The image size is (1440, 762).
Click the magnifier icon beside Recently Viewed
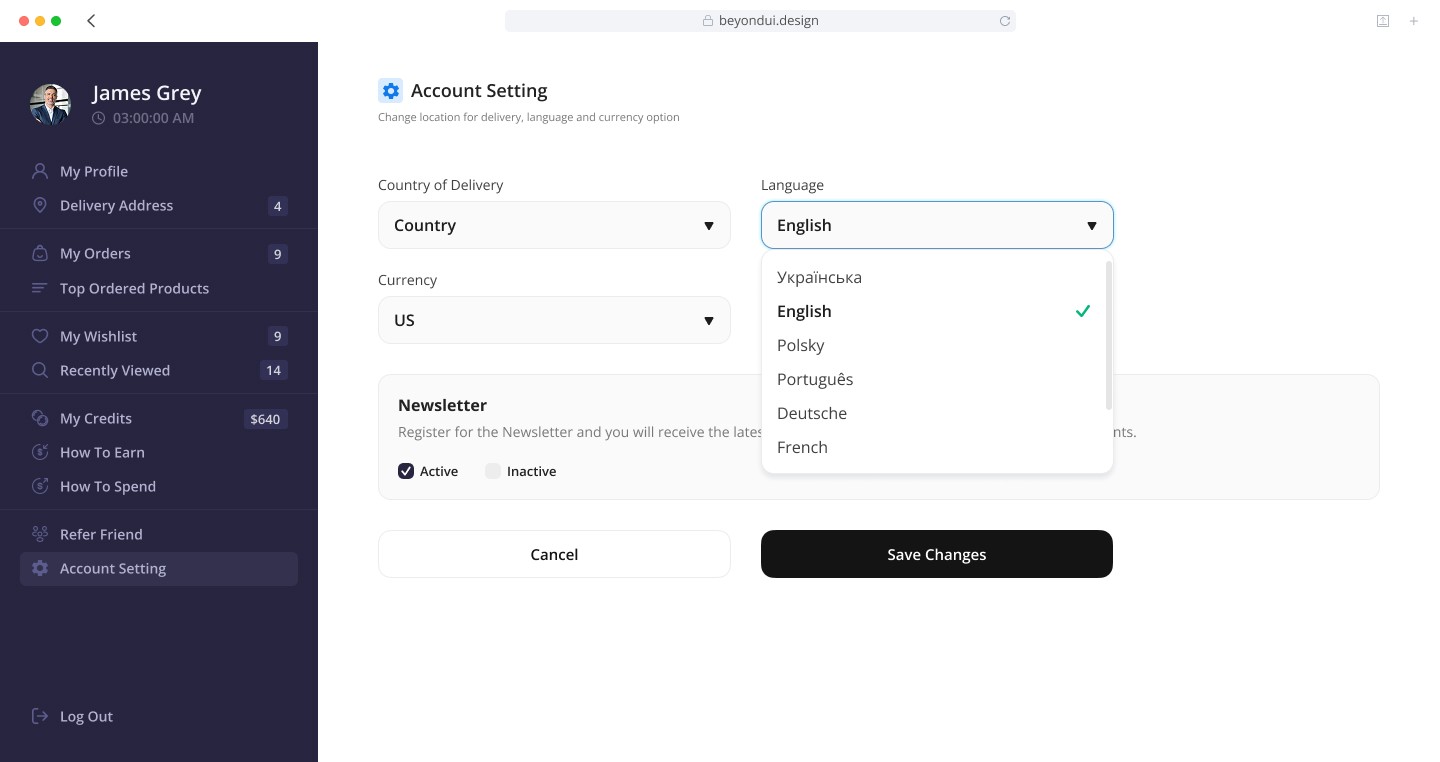pos(40,370)
